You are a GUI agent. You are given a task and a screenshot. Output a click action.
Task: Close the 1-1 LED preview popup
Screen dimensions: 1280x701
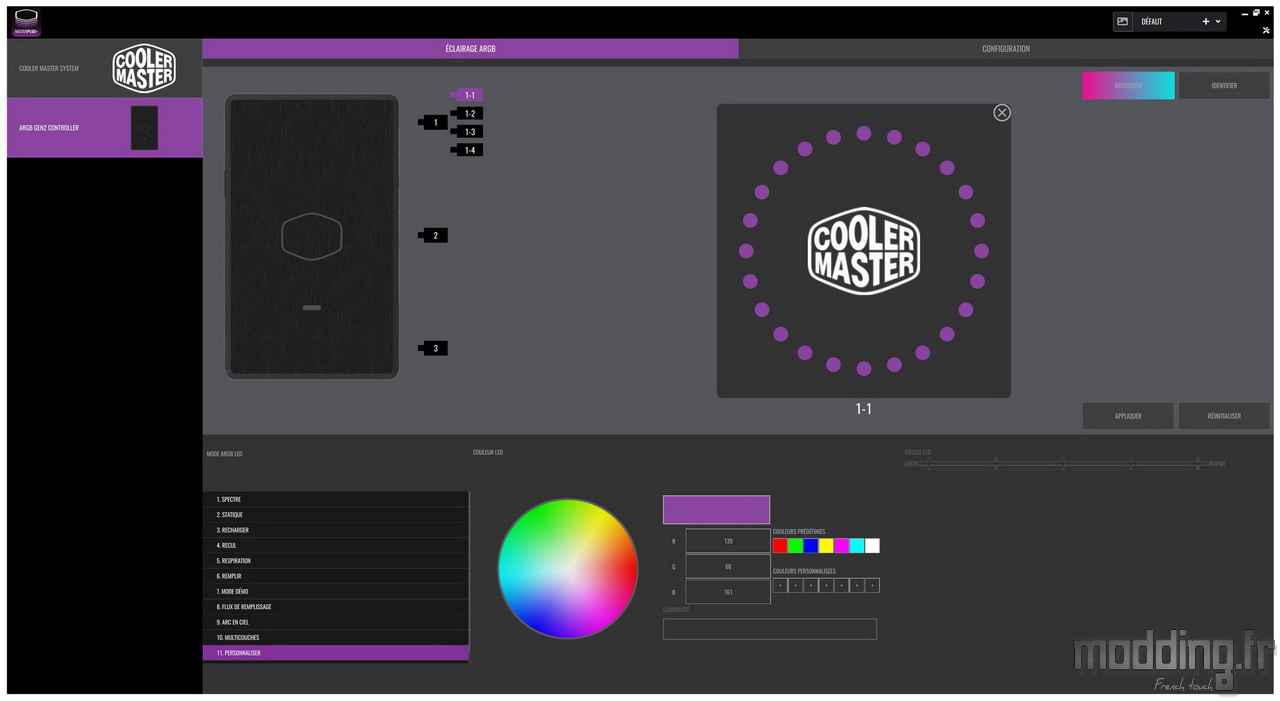[x=1002, y=113]
